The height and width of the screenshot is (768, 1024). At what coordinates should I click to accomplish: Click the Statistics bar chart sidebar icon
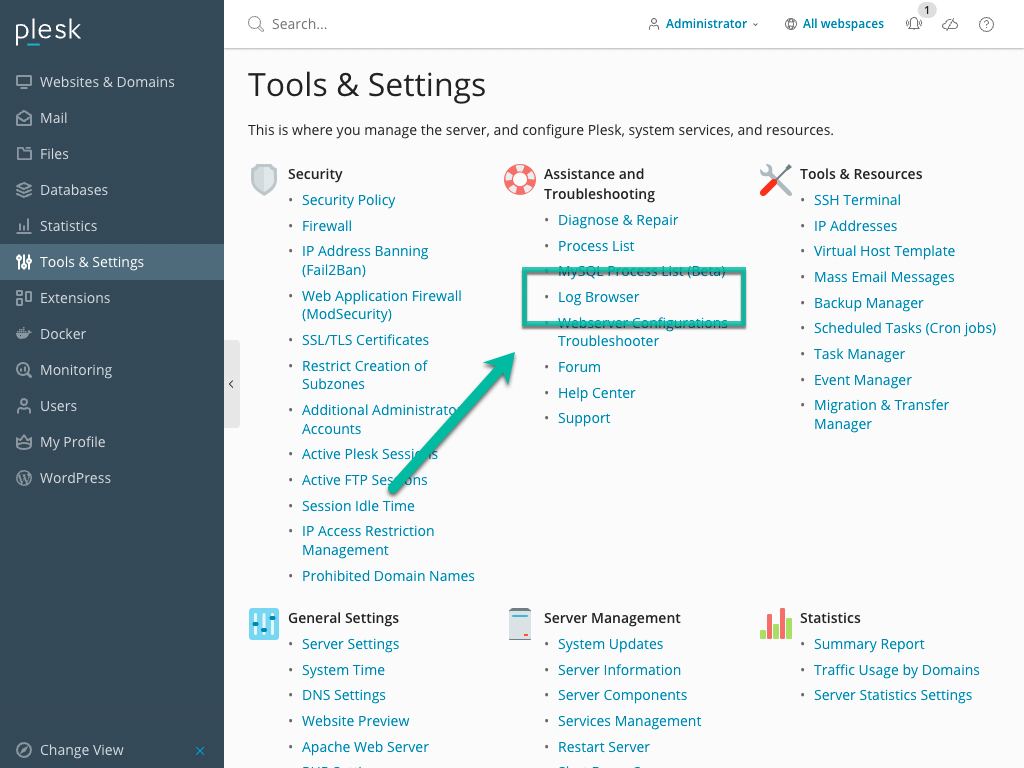click(24, 226)
